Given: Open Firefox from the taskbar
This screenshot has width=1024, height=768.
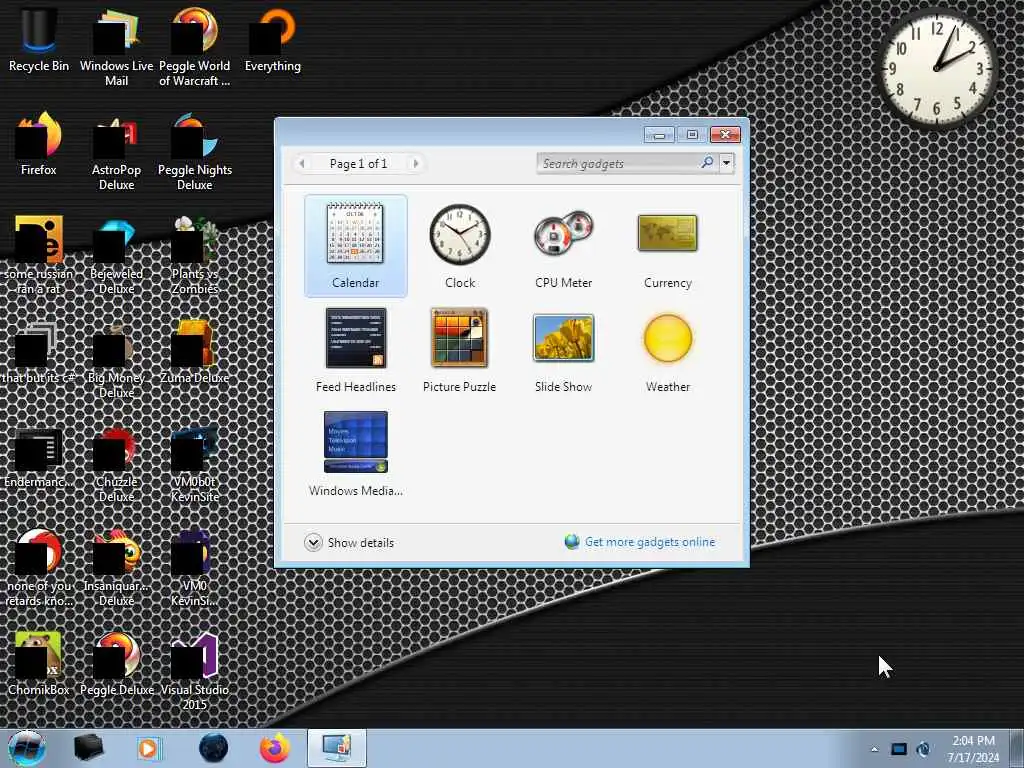Looking at the screenshot, I should 275,748.
